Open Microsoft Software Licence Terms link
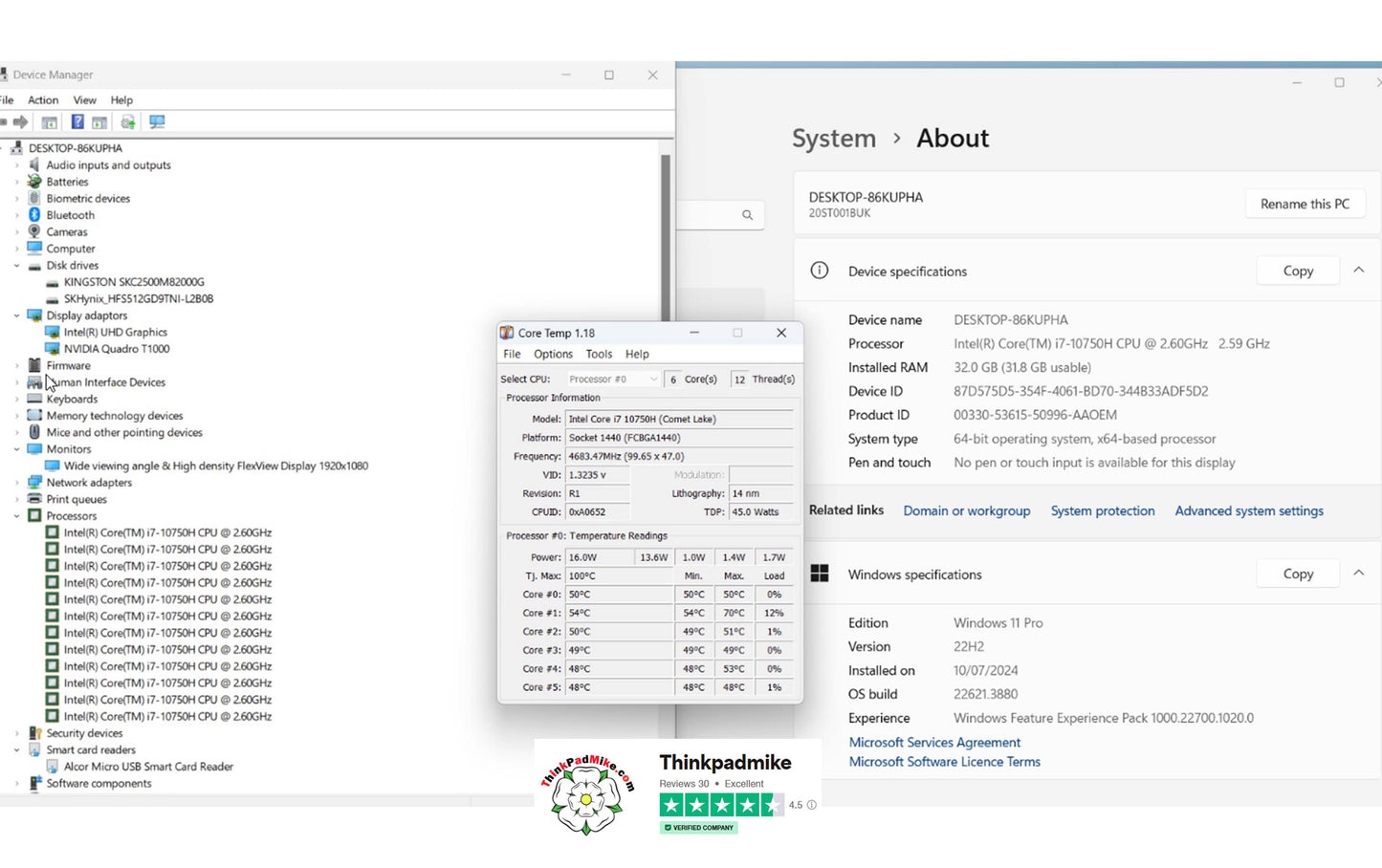Image resolution: width=1382 pixels, height=868 pixels. click(945, 762)
